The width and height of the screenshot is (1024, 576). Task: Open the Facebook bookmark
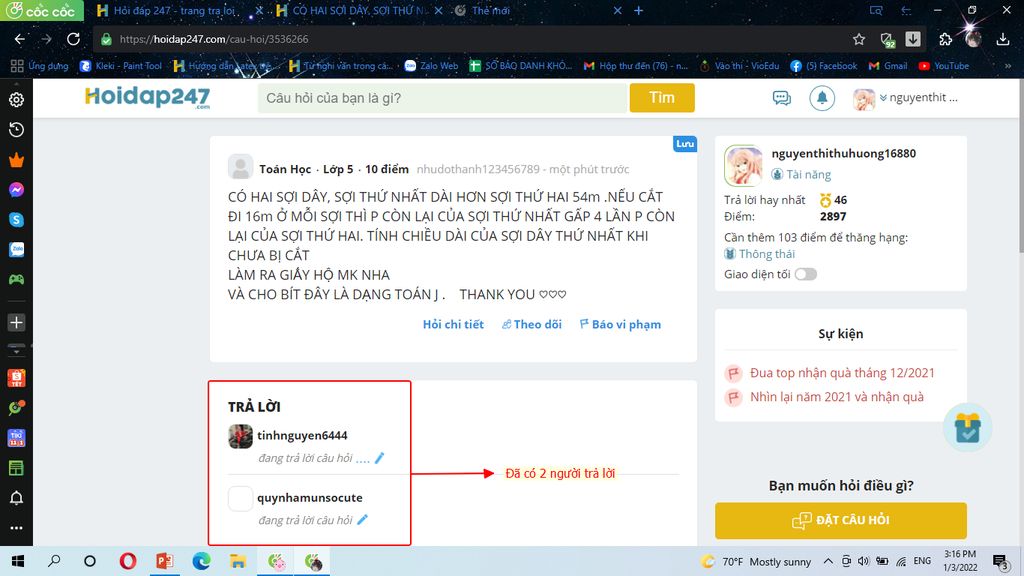pos(824,66)
